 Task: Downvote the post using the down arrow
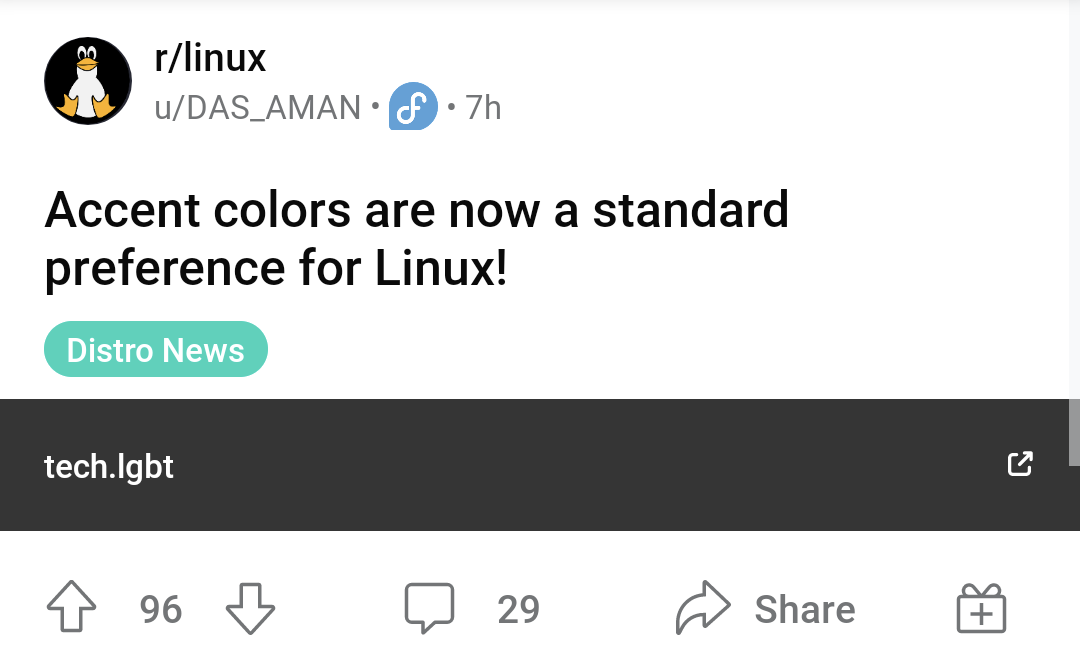pos(251,608)
